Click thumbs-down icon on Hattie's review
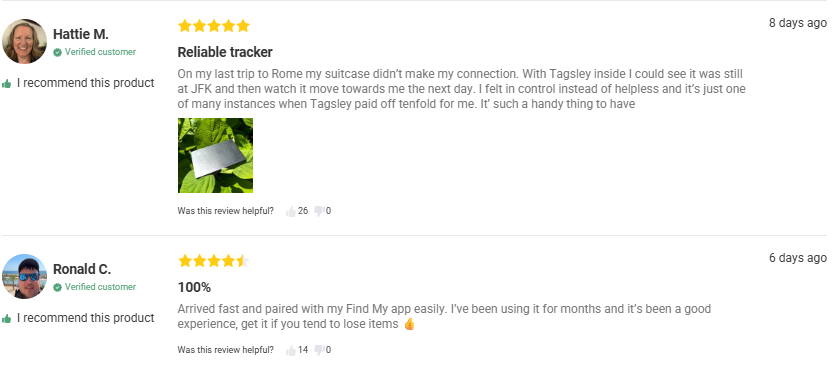The height and width of the screenshot is (374, 833). click(x=319, y=211)
